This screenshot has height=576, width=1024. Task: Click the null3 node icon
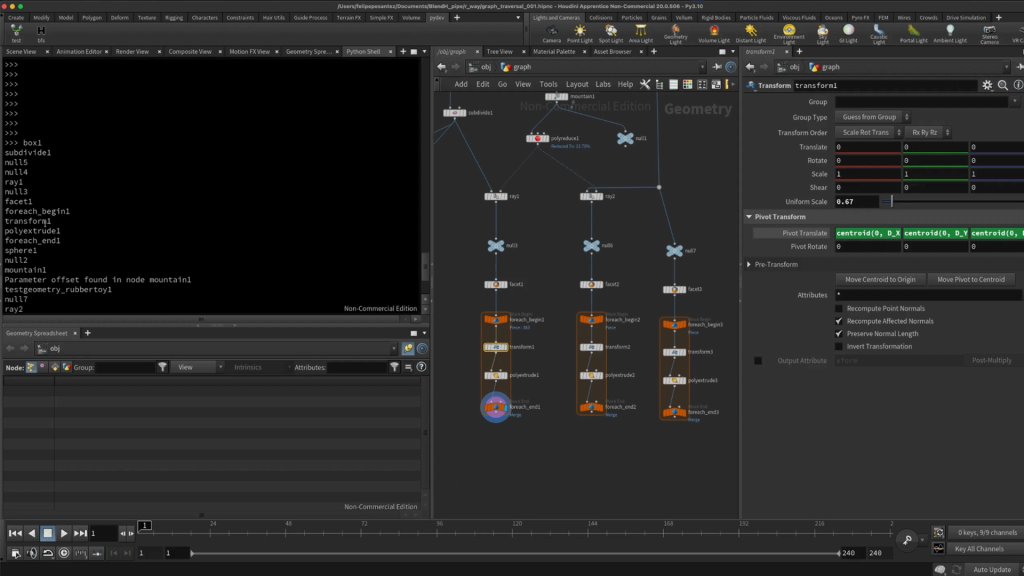(495, 245)
